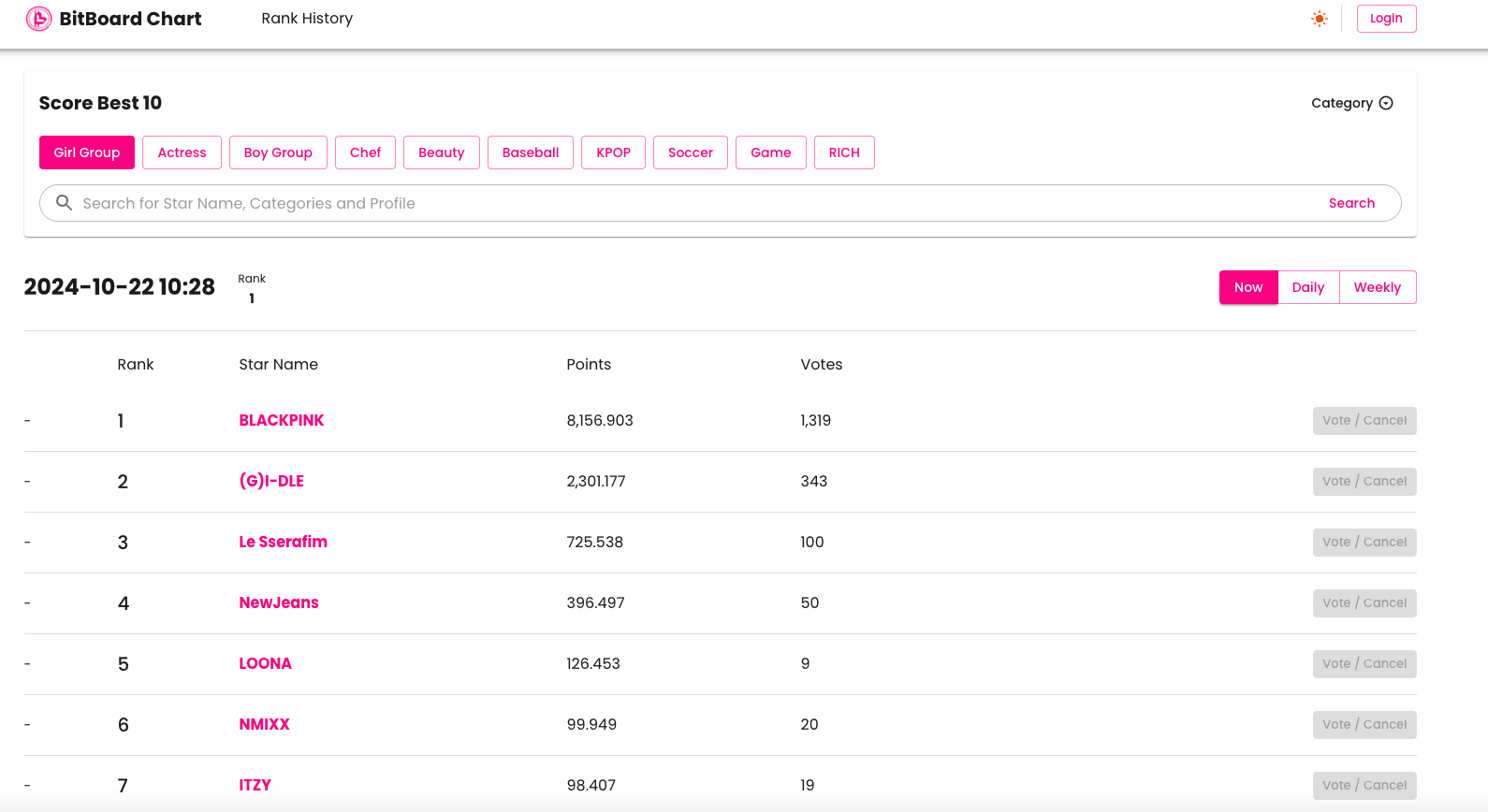Click the BitBoard Chart logo icon
The height and width of the screenshot is (812, 1488).
coord(38,19)
